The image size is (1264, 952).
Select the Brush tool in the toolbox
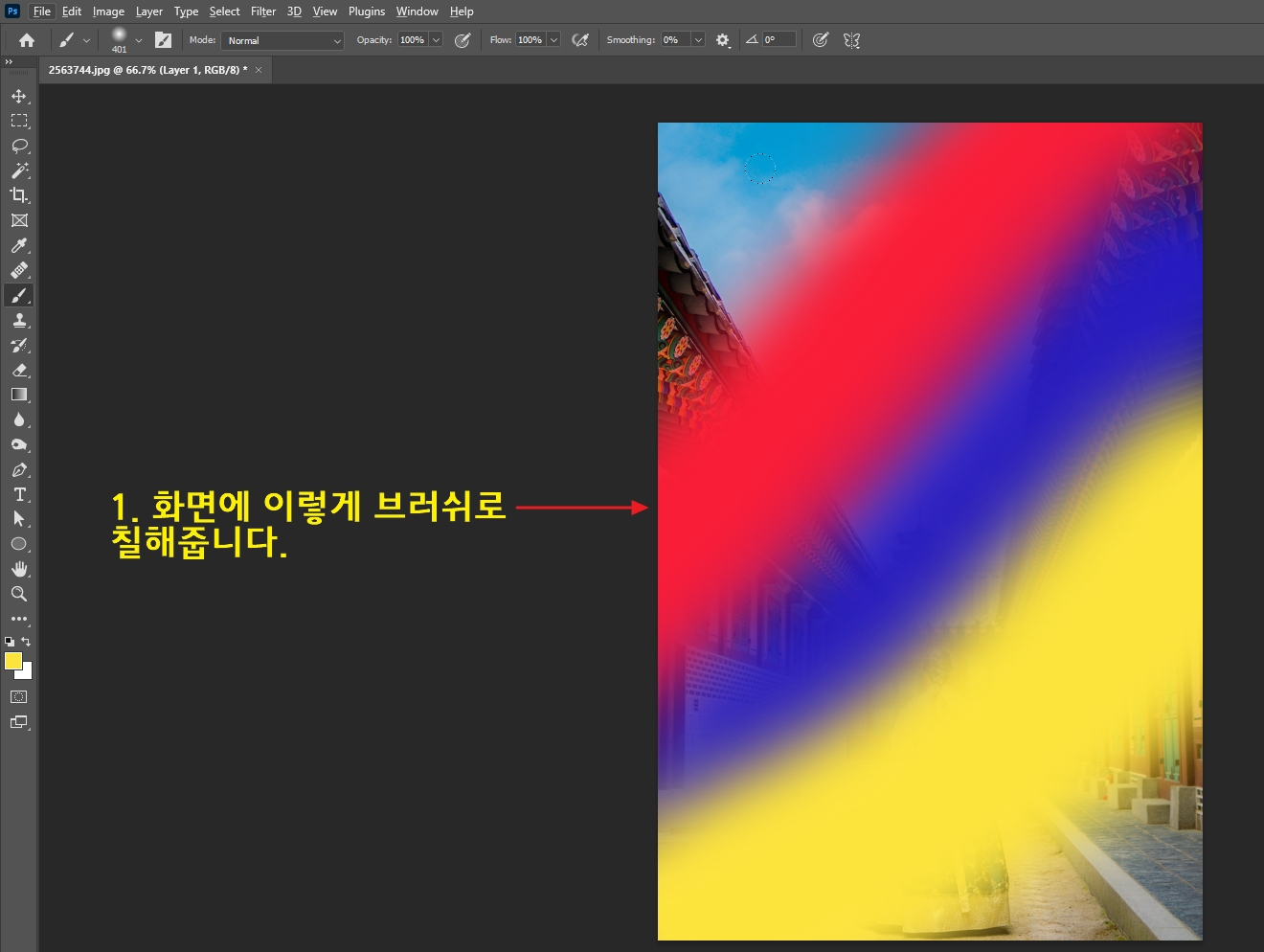(19, 295)
